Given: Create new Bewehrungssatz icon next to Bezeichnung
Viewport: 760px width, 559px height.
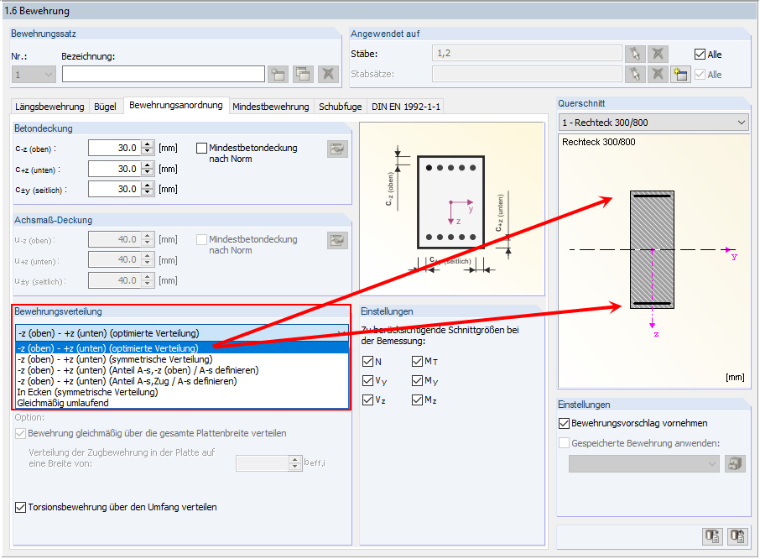Looking at the screenshot, I should [278, 74].
